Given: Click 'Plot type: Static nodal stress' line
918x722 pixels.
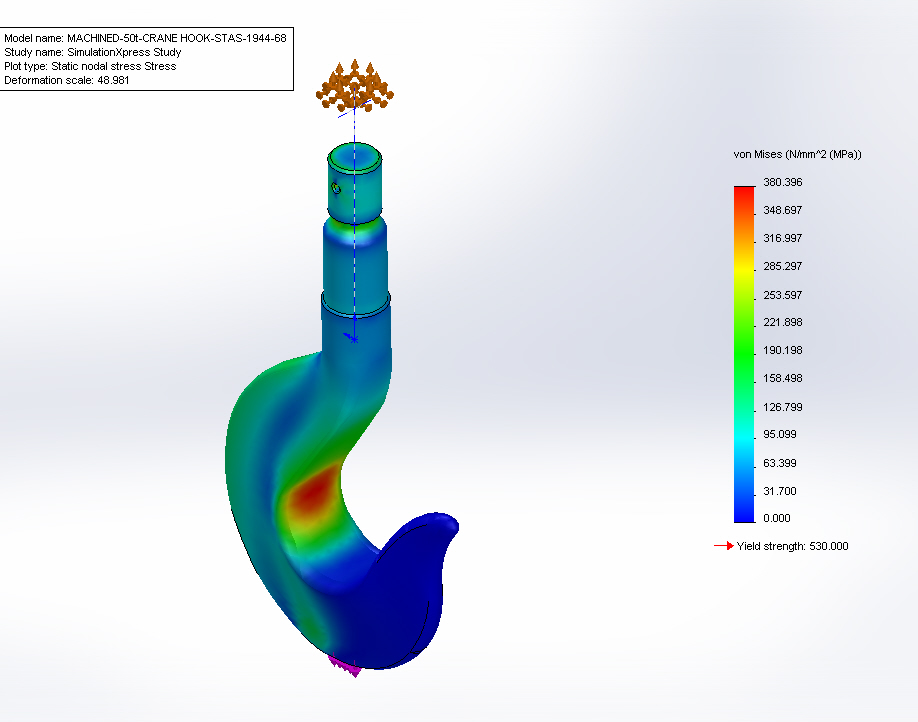Looking at the screenshot, I should click(x=90, y=66).
